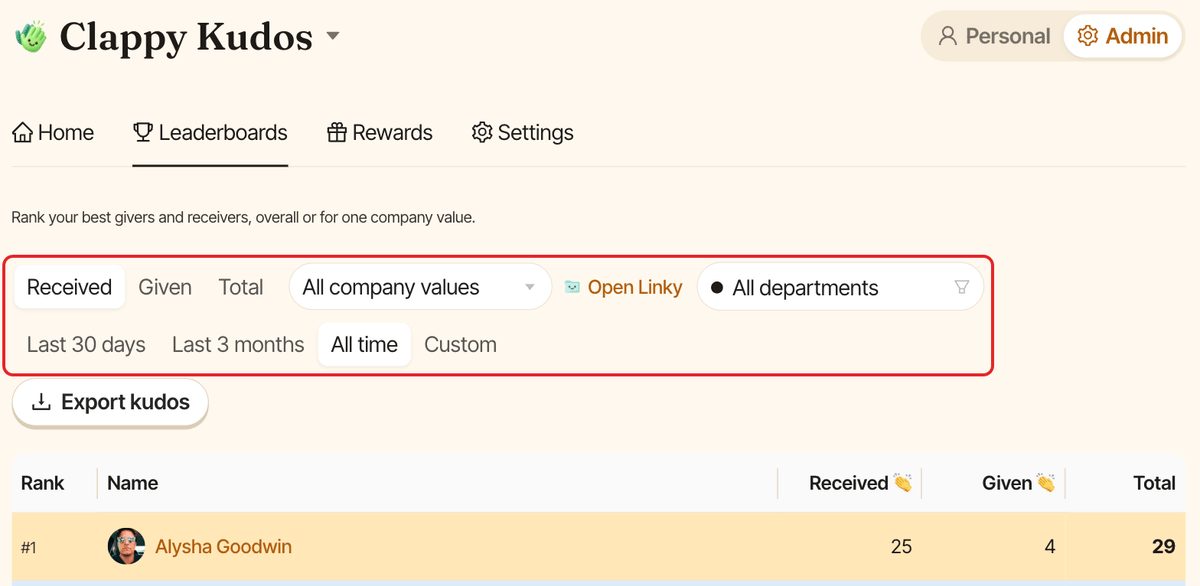
Task: Open the Settings tab
Action: tap(523, 133)
